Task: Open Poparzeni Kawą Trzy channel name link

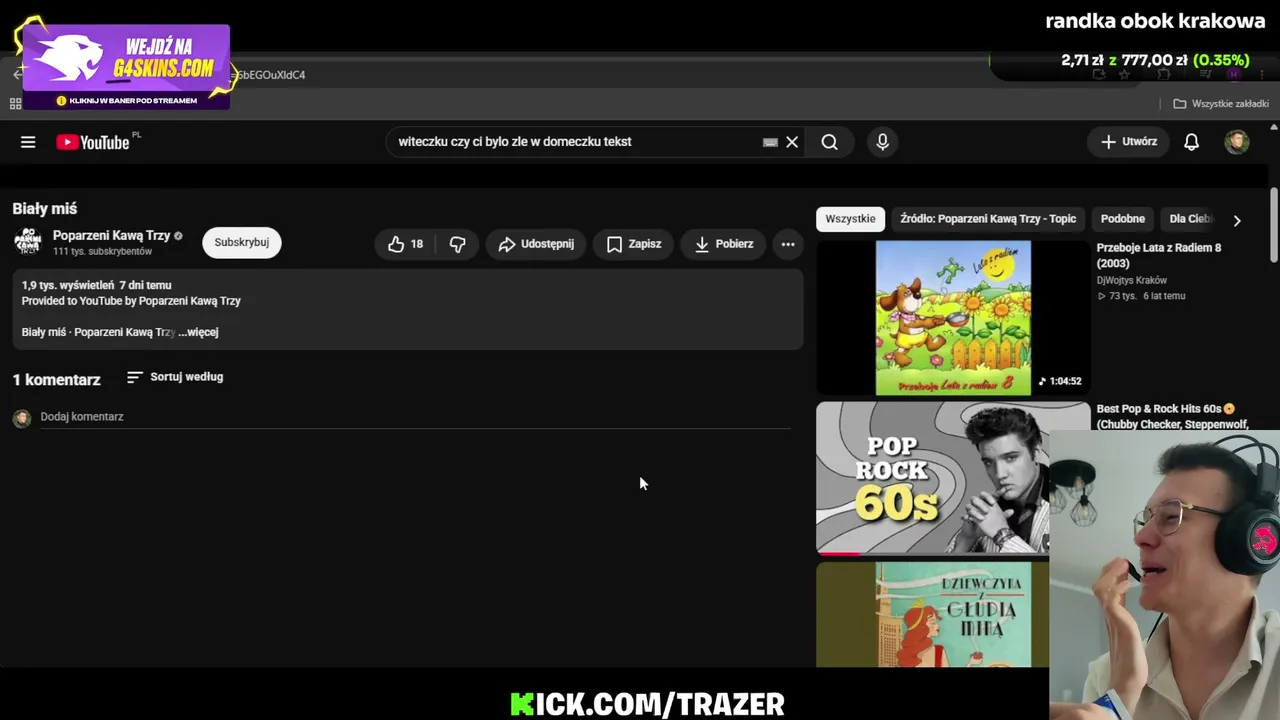Action: coord(111,236)
